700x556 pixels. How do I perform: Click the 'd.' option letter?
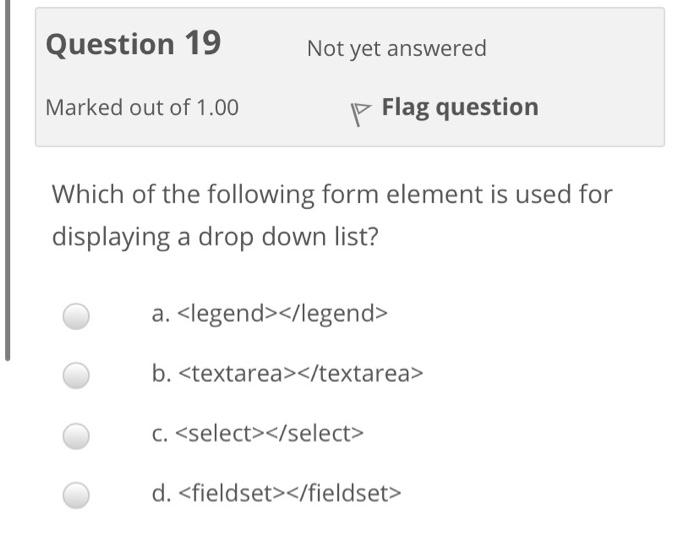[161, 492]
